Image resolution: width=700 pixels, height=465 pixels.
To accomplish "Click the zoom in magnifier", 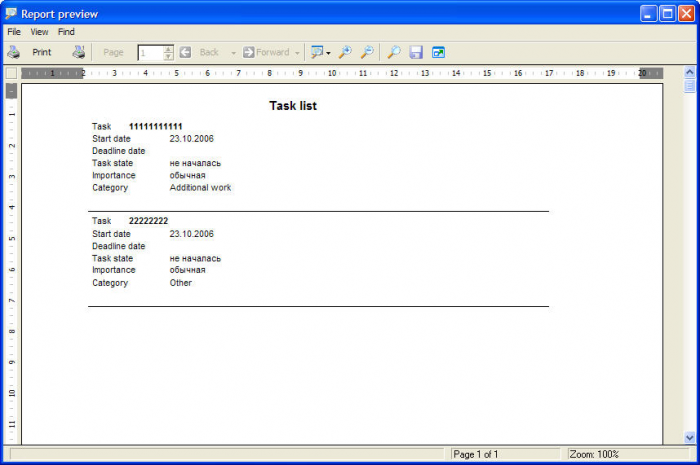I will tap(345, 52).
